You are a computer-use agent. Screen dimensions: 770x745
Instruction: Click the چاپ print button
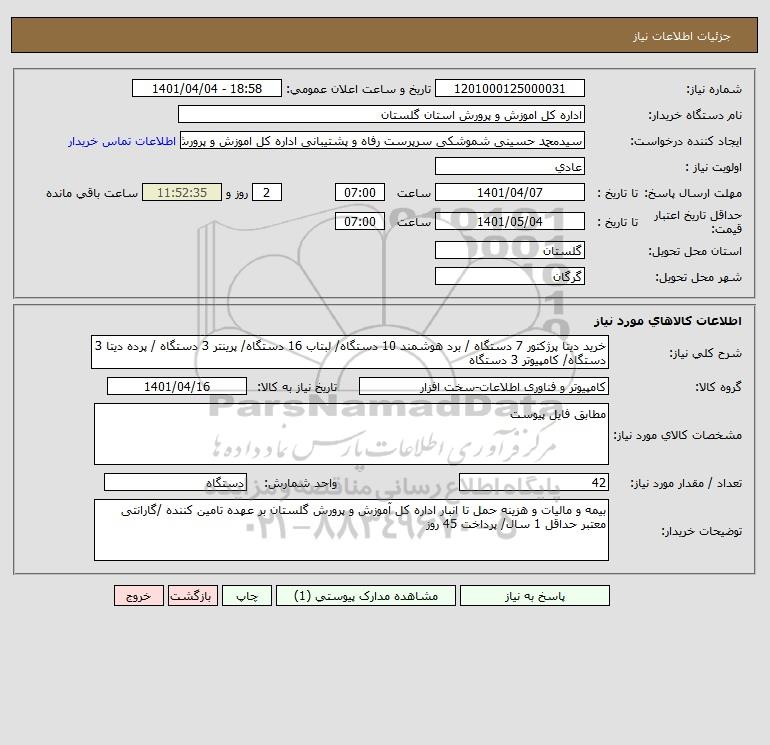pyautogui.click(x=247, y=596)
